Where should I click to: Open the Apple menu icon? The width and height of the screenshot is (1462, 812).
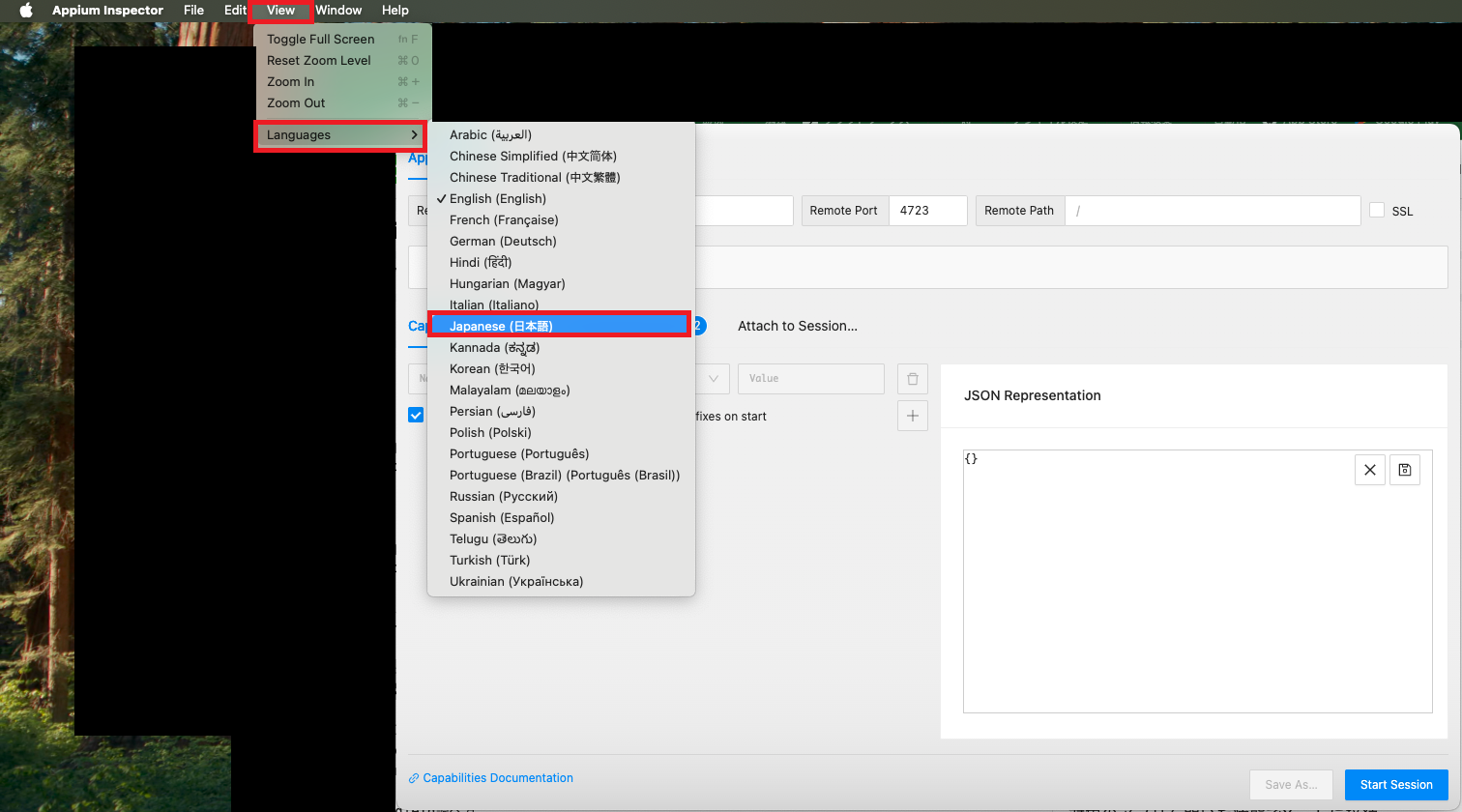pos(26,11)
